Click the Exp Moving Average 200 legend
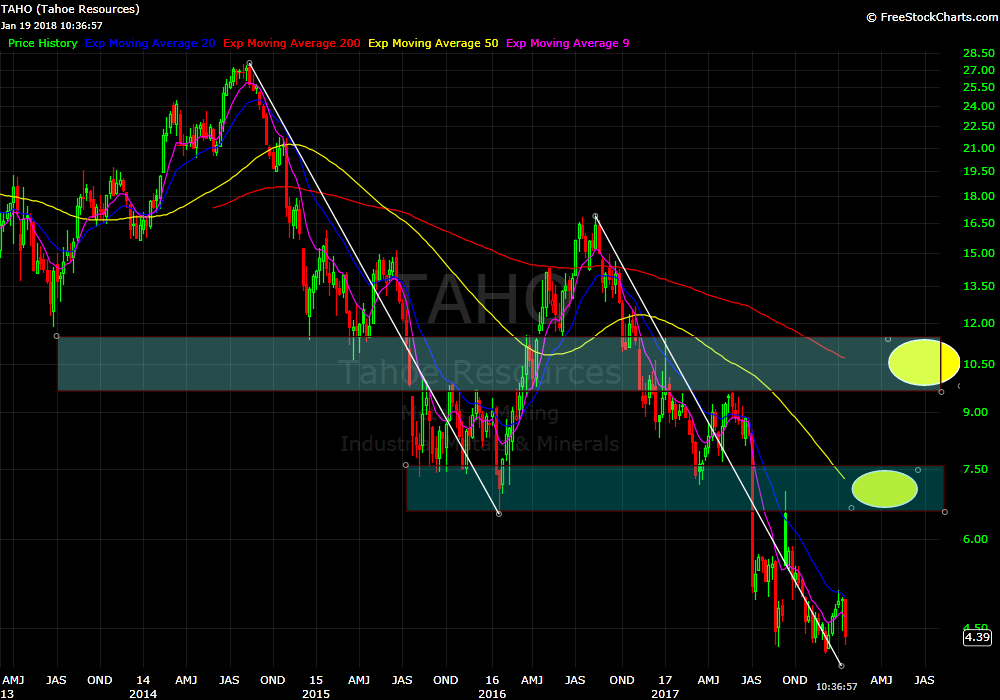The width and height of the screenshot is (1000, 700). pyautogui.click(x=291, y=43)
